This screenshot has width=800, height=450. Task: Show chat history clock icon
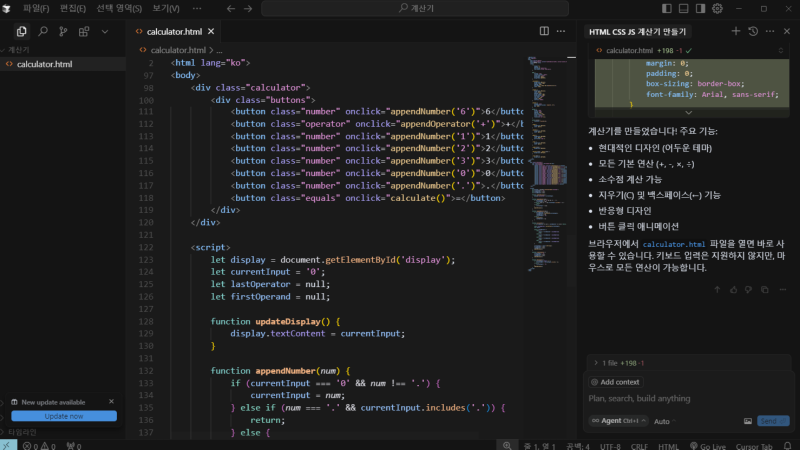753,32
